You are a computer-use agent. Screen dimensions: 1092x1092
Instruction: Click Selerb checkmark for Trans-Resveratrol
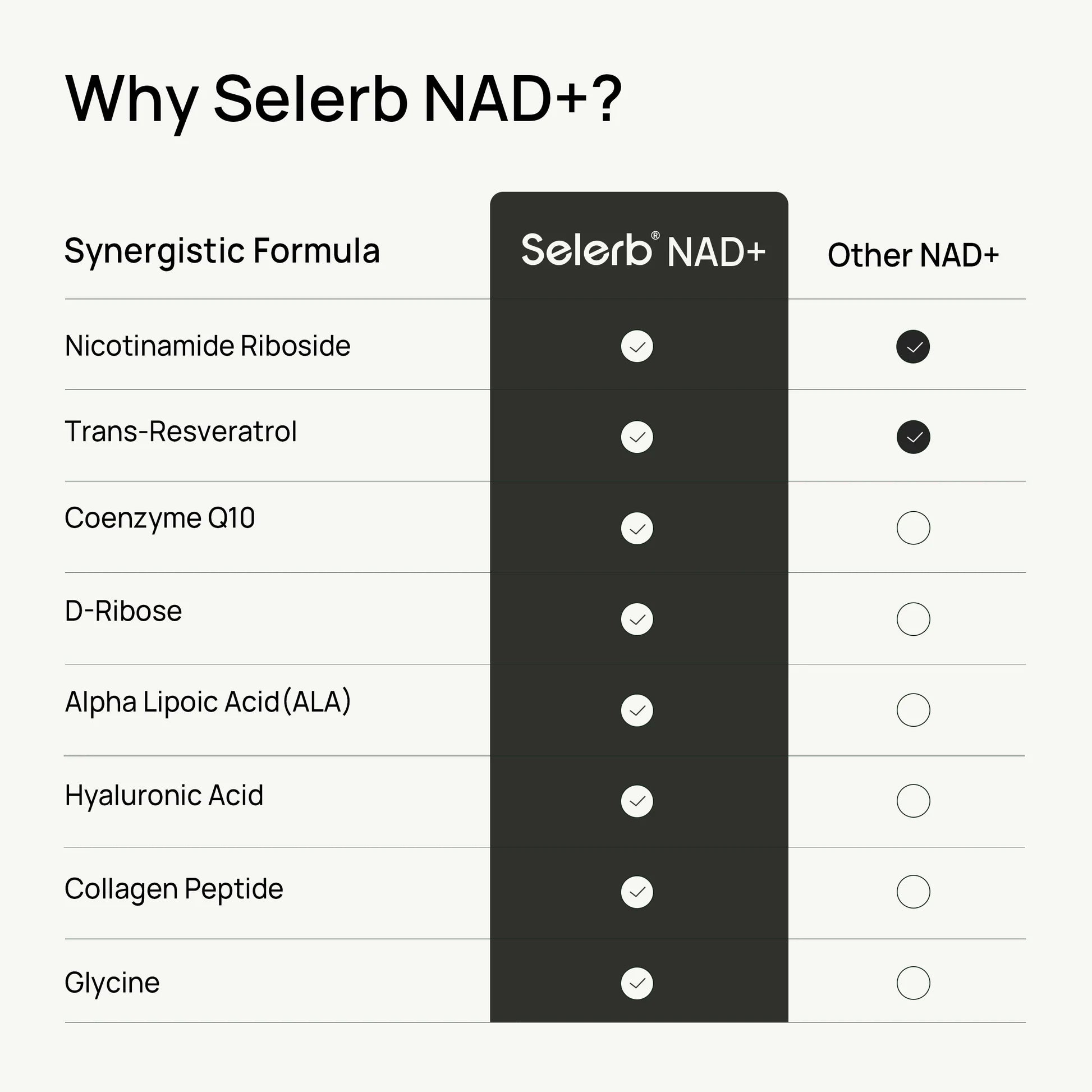(x=637, y=437)
